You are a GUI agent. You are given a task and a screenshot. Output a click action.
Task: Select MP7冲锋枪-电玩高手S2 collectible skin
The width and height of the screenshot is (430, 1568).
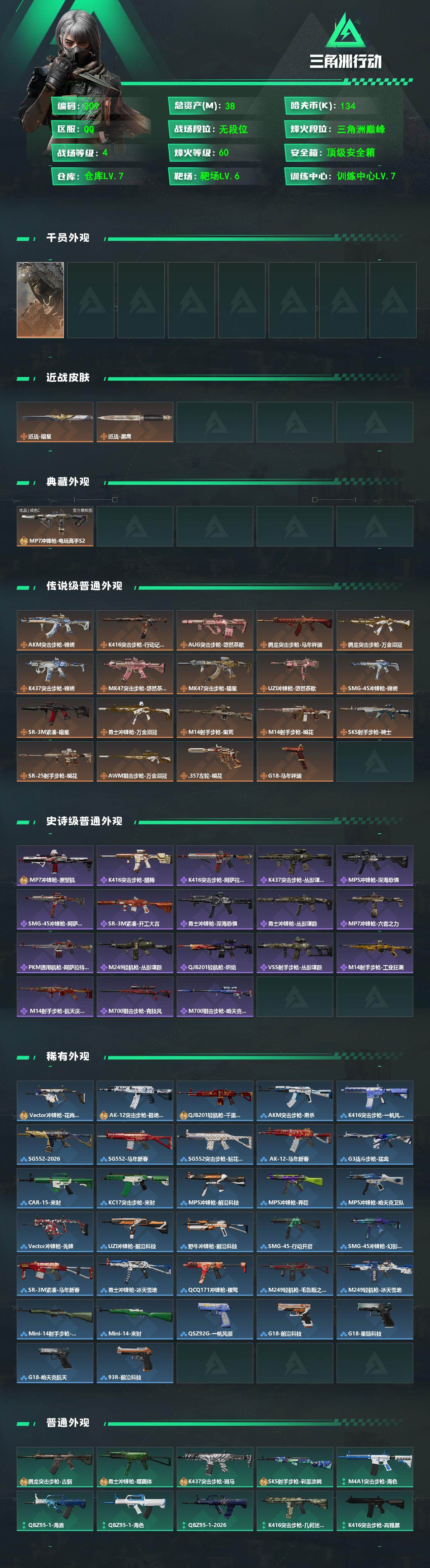[x=55, y=526]
